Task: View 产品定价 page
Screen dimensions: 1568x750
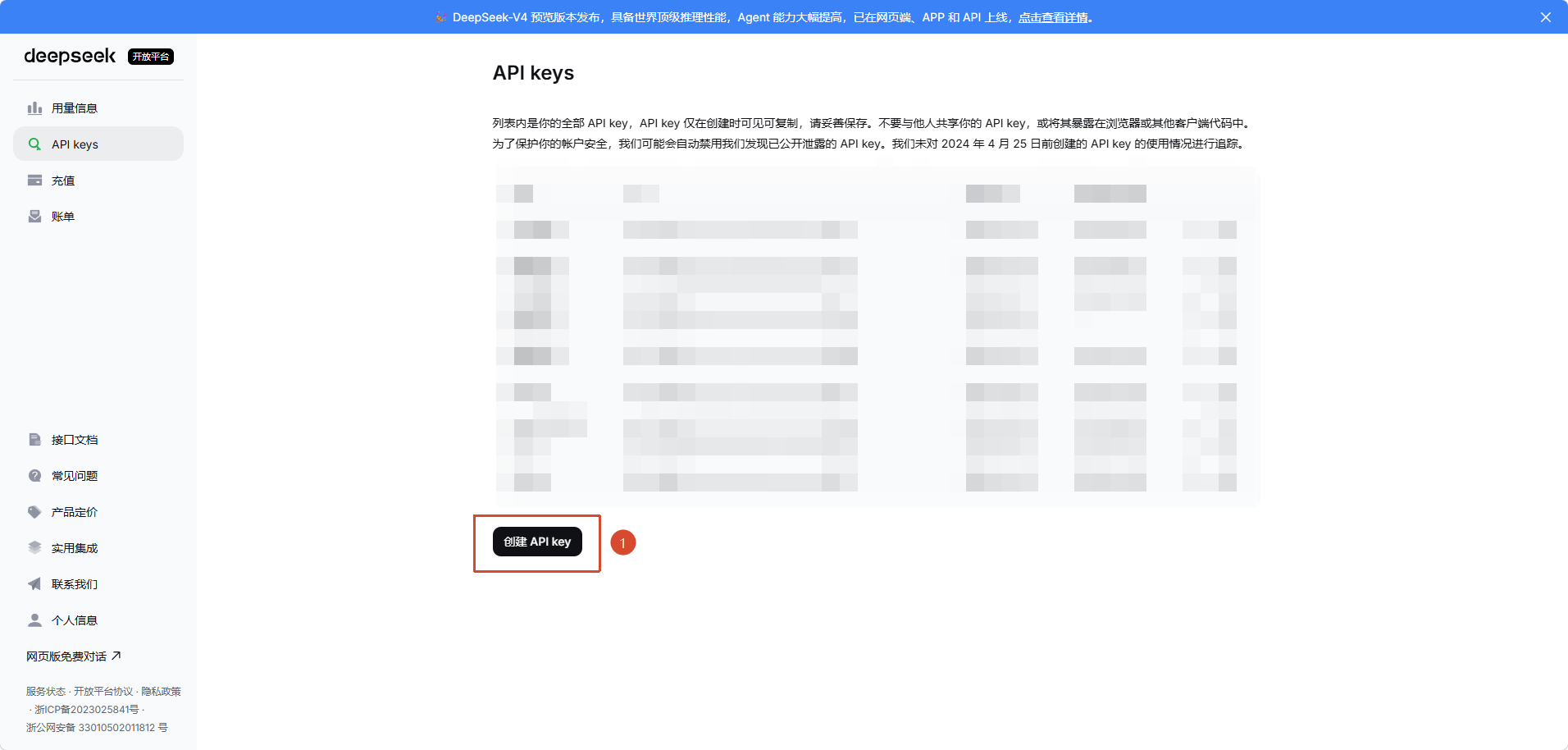Action: point(98,512)
